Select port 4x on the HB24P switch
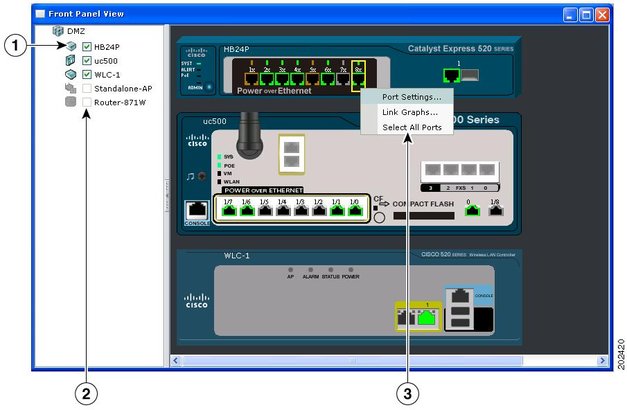The height and width of the screenshot is (410, 627). (x=297, y=79)
